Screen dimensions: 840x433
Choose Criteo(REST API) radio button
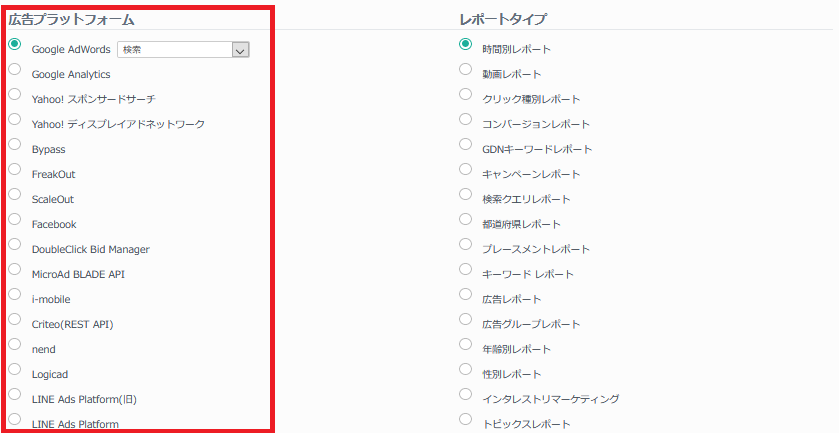[15, 319]
